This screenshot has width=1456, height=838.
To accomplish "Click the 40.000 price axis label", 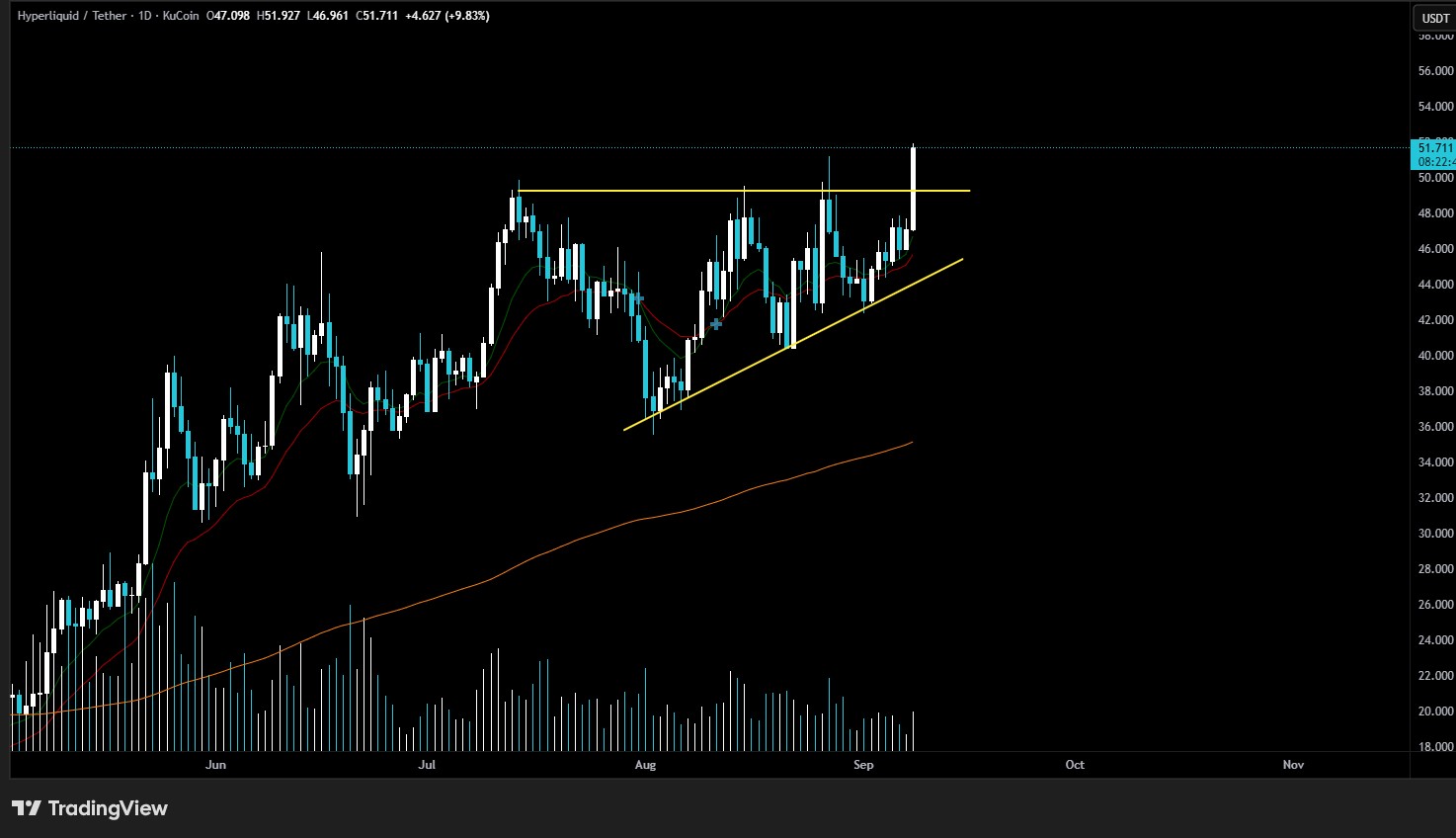I will pos(1435,356).
